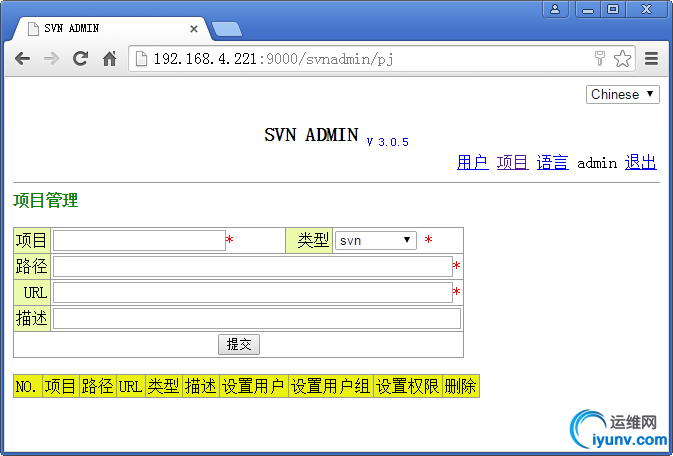Open the Chrome hamburger menu
The width and height of the screenshot is (673, 456).
[652, 58]
